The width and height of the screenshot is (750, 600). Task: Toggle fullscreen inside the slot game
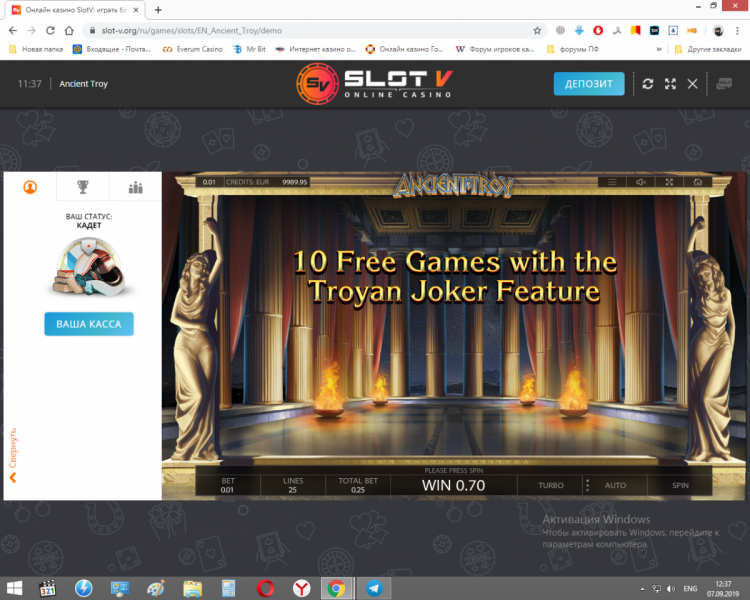click(669, 182)
